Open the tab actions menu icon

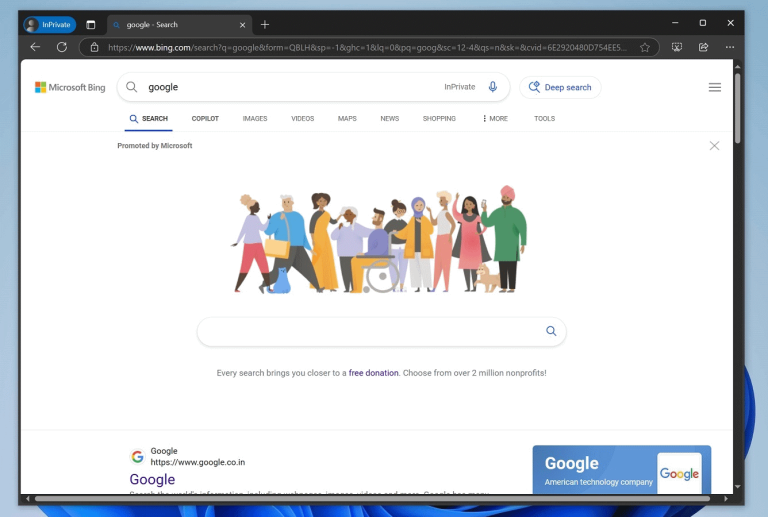pyautogui.click(x=91, y=24)
